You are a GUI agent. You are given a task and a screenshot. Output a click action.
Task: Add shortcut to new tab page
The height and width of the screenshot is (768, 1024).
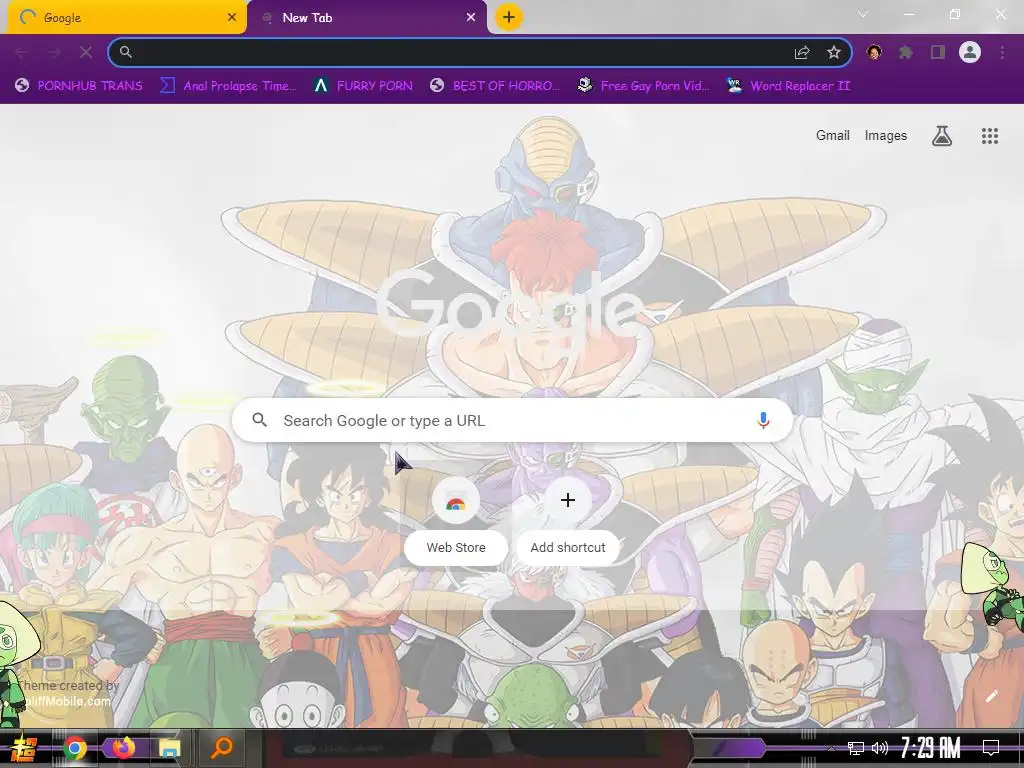[x=568, y=522]
